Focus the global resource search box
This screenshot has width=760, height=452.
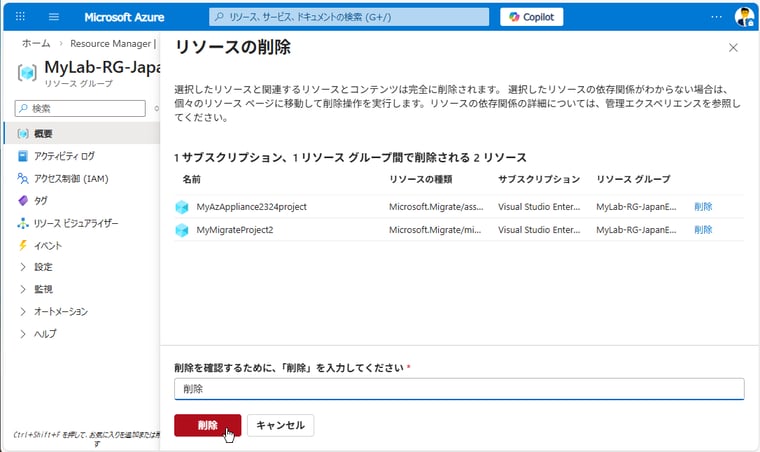coord(349,17)
